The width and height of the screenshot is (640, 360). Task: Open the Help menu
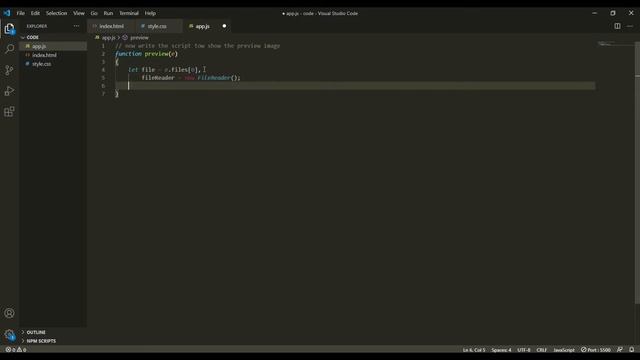tap(150, 13)
